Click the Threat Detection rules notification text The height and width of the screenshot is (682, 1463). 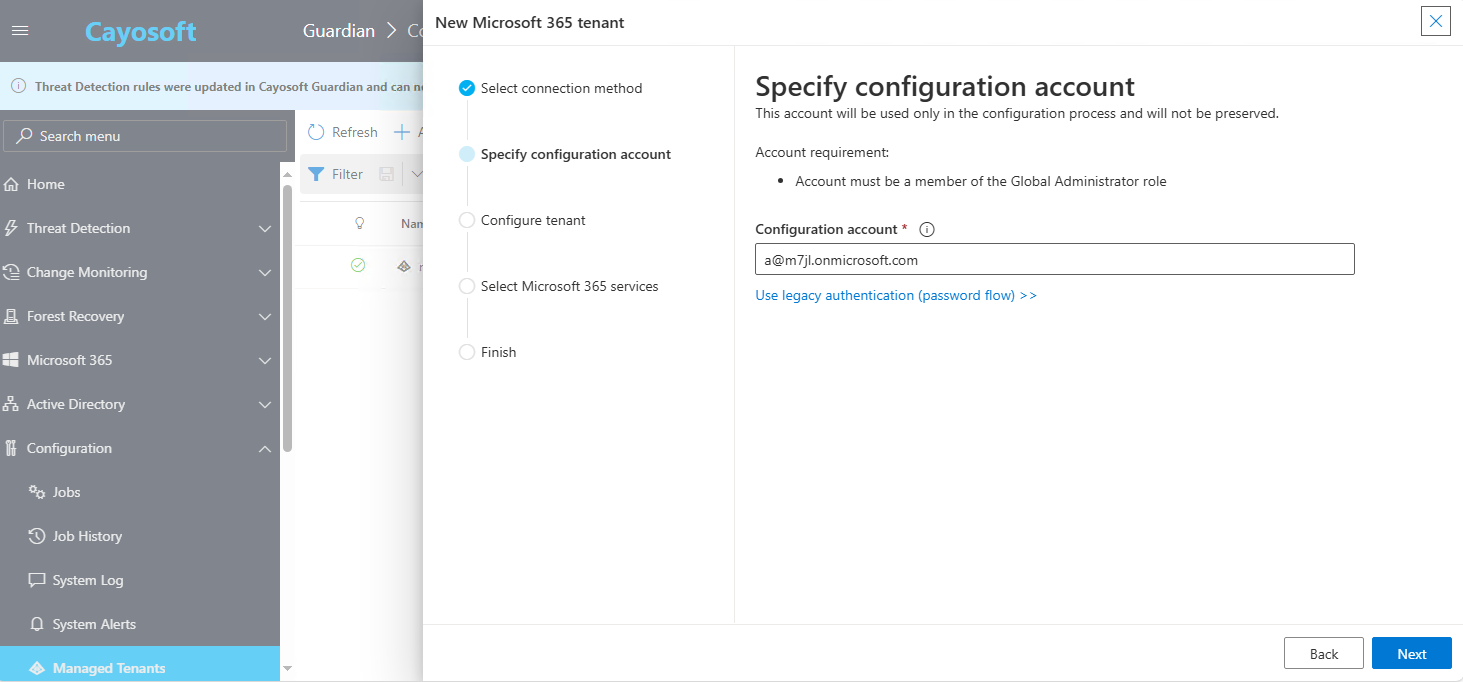pos(229,87)
